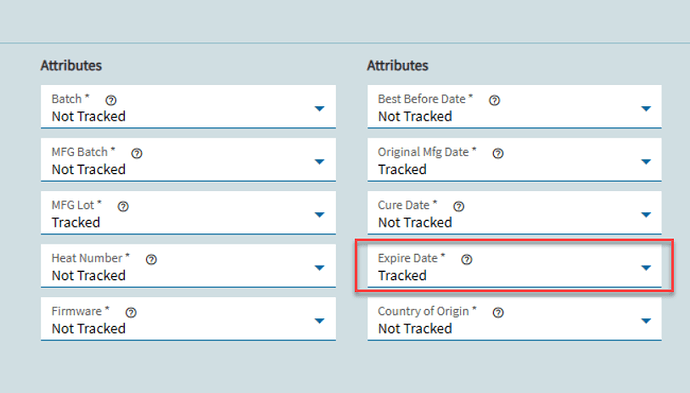The height and width of the screenshot is (393, 690).
Task: Select the Expire Date 'Tracked' value
Action: point(402,275)
